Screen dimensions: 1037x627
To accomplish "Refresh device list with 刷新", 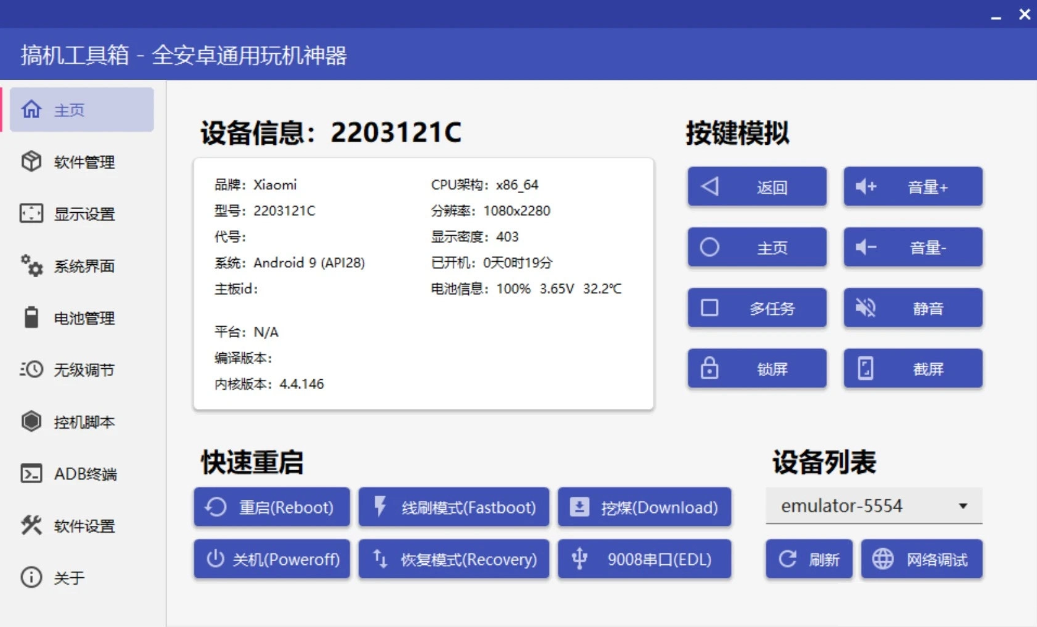I will pyautogui.click(x=809, y=559).
